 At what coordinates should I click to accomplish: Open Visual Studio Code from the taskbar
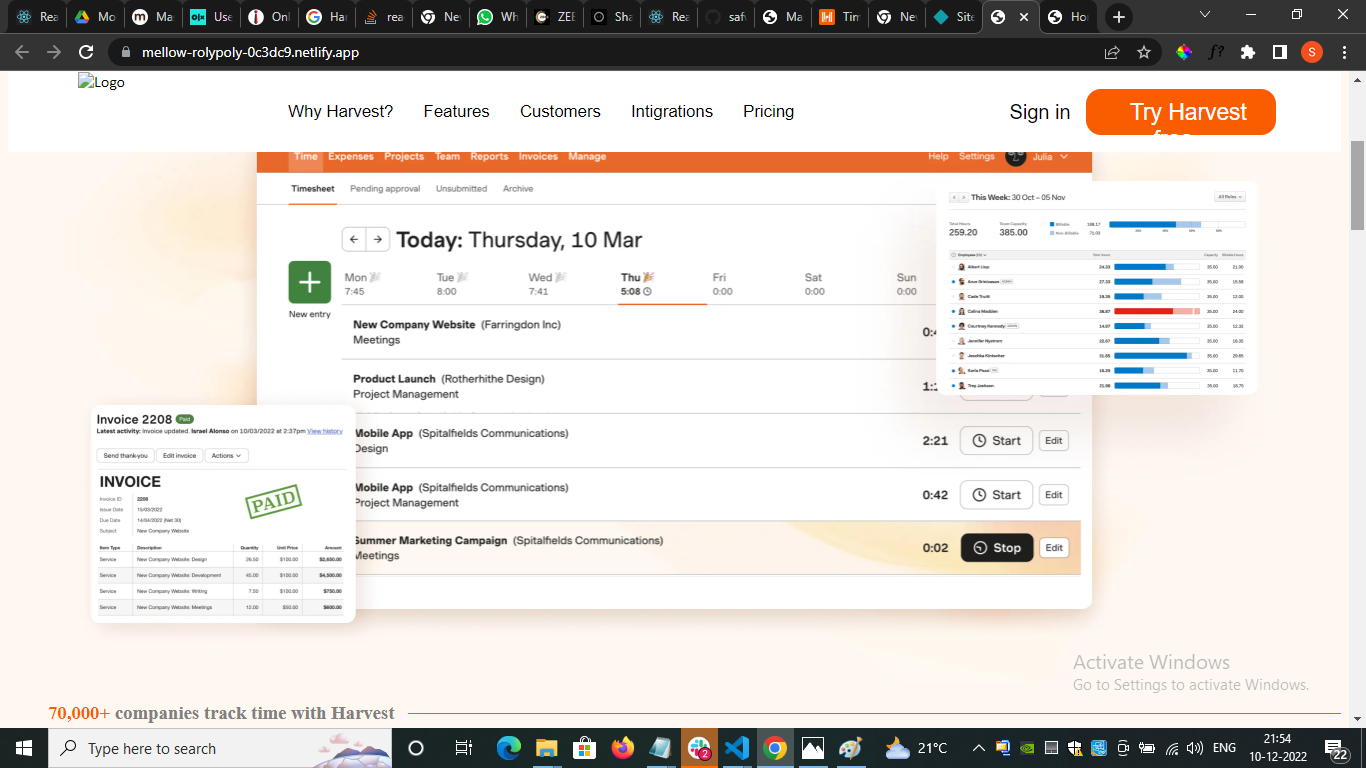(x=736, y=748)
